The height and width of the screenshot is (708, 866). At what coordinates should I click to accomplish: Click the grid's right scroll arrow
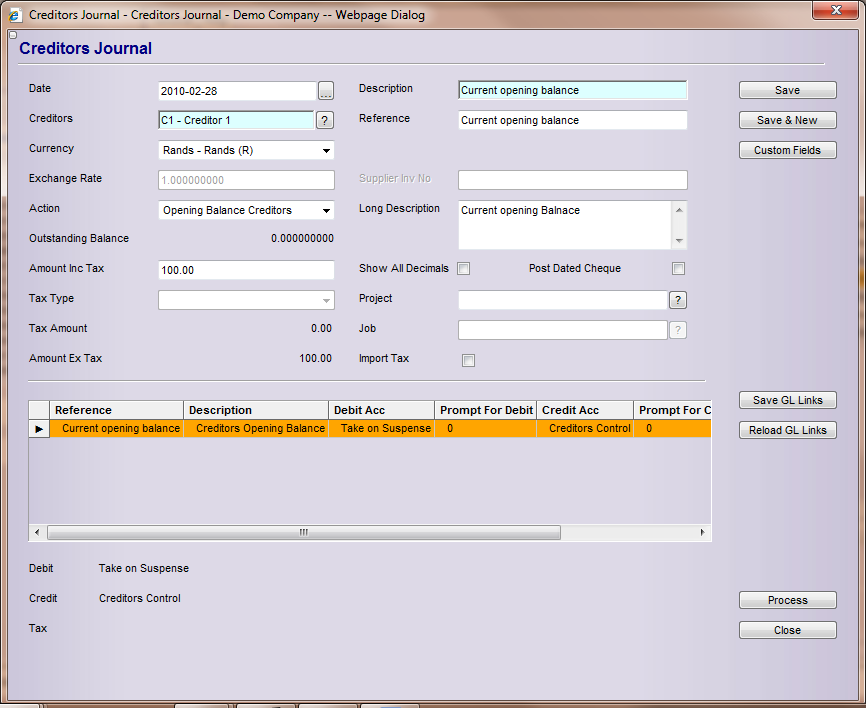pos(702,533)
